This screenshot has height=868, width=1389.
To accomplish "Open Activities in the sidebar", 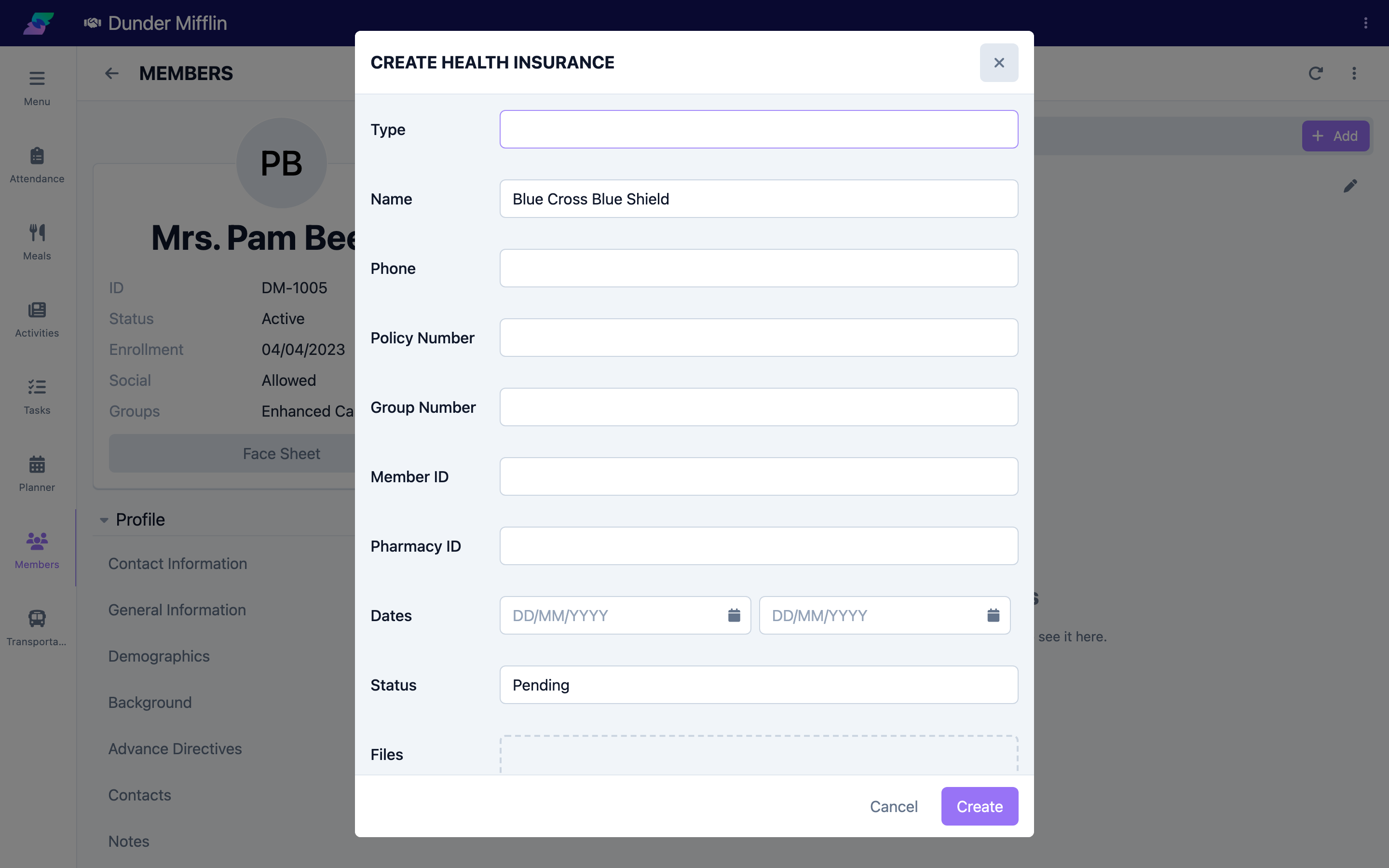I will click(x=37, y=320).
